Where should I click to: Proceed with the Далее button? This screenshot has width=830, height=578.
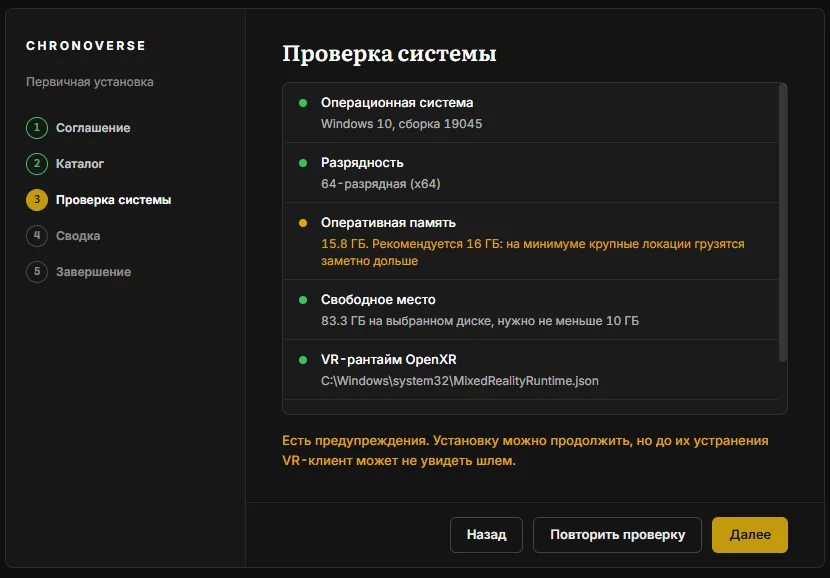click(750, 535)
